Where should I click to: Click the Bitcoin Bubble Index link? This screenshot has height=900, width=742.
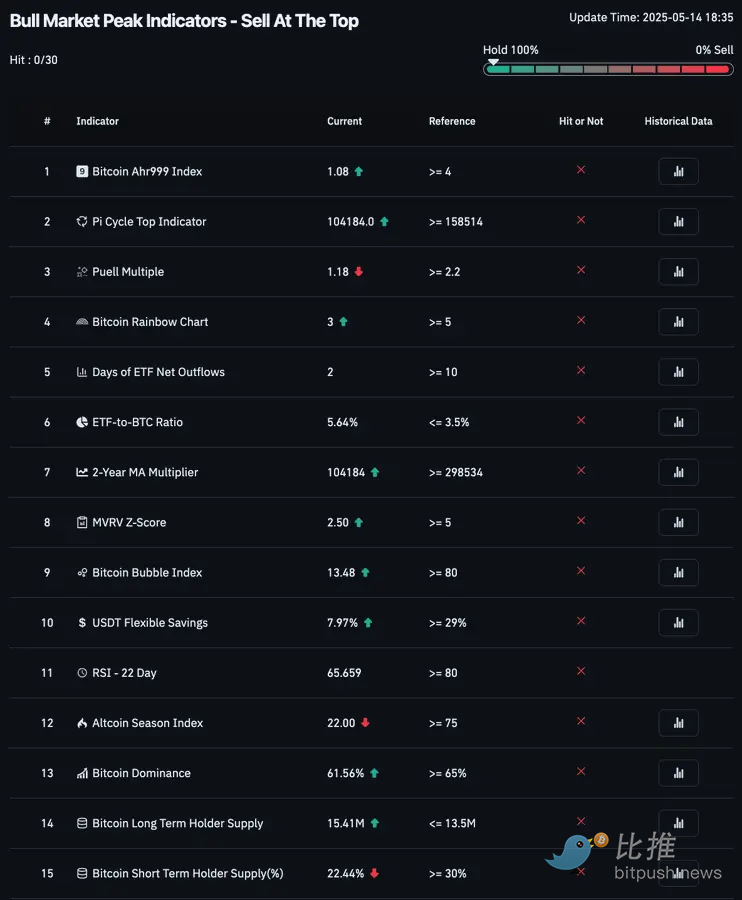click(147, 573)
